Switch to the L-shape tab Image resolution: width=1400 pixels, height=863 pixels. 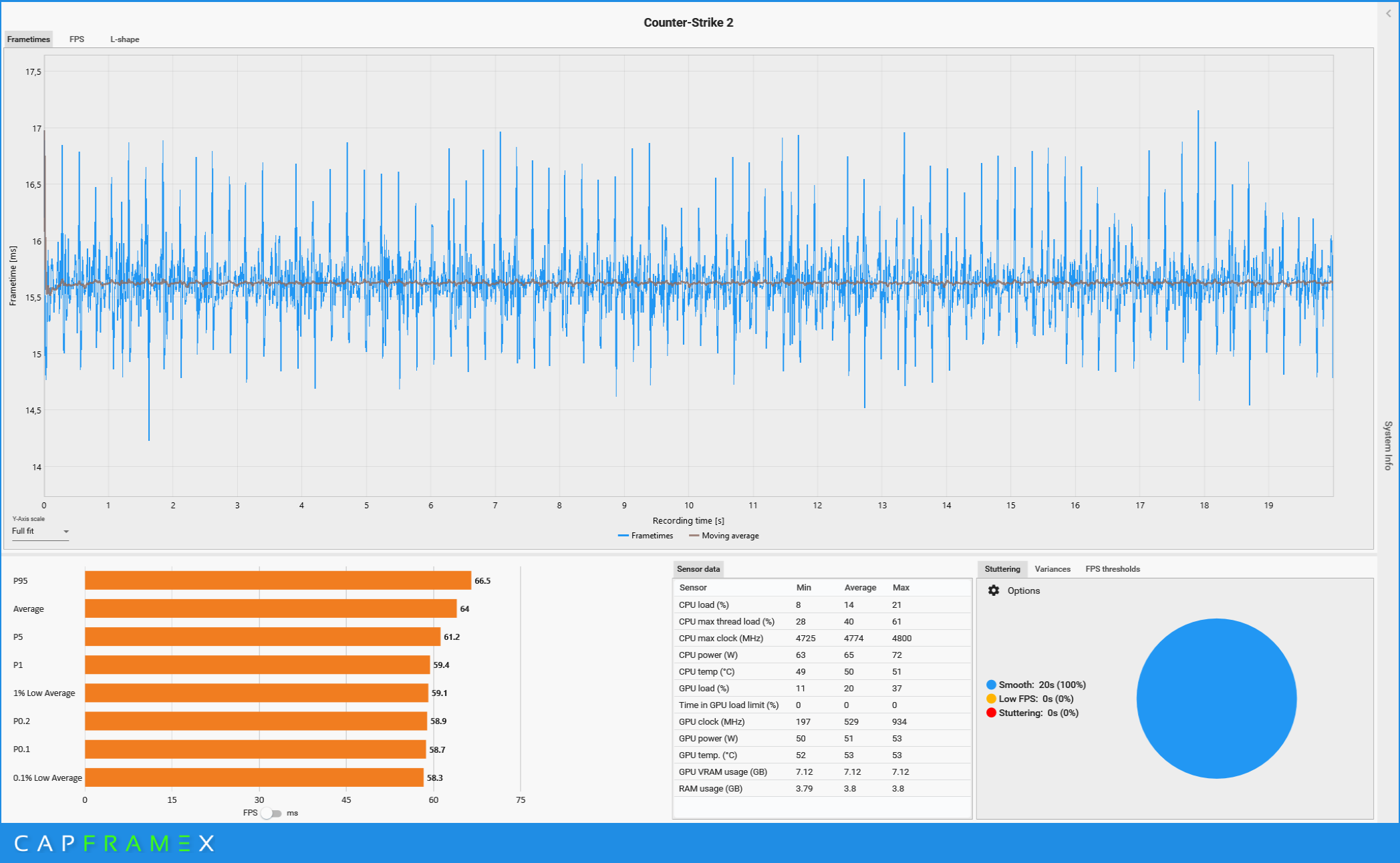click(x=124, y=39)
